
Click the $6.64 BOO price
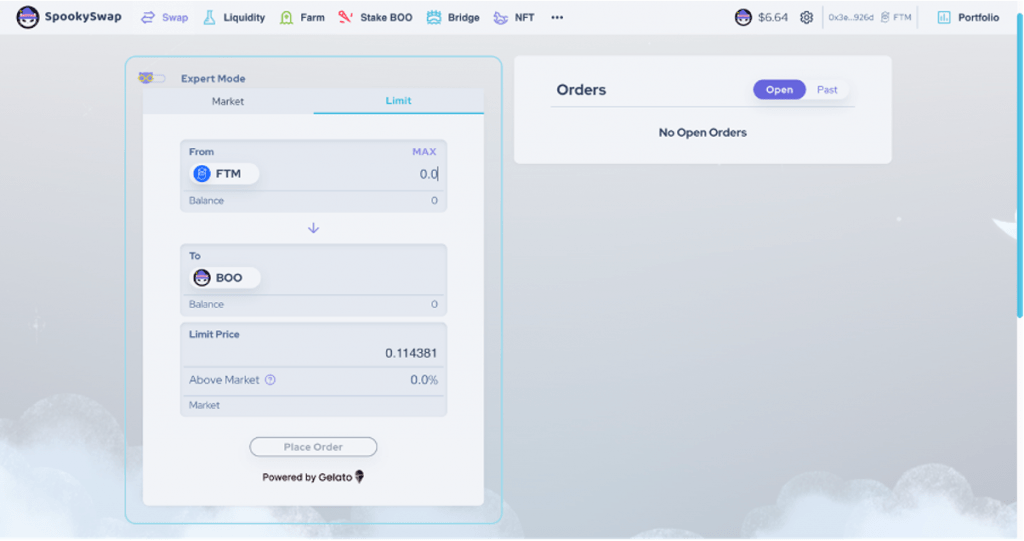pos(773,18)
